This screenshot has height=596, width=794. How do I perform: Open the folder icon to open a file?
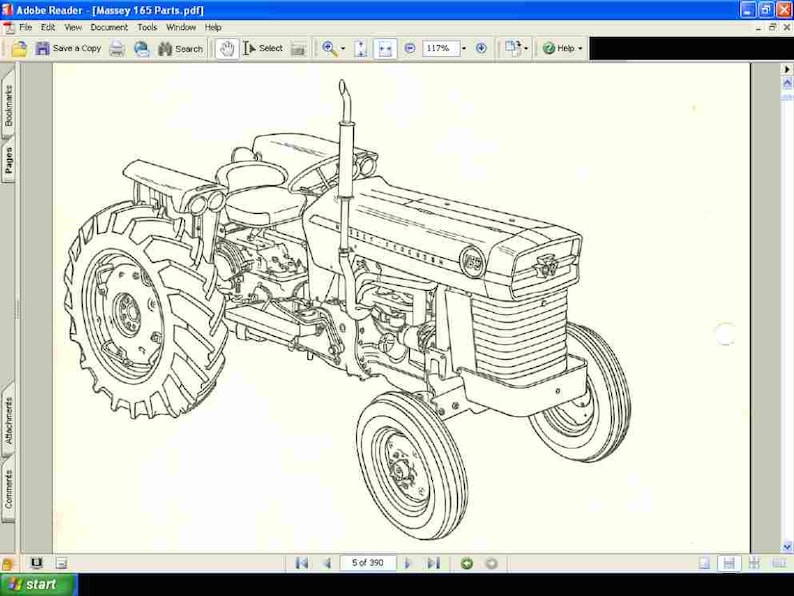click(x=19, y=49)
